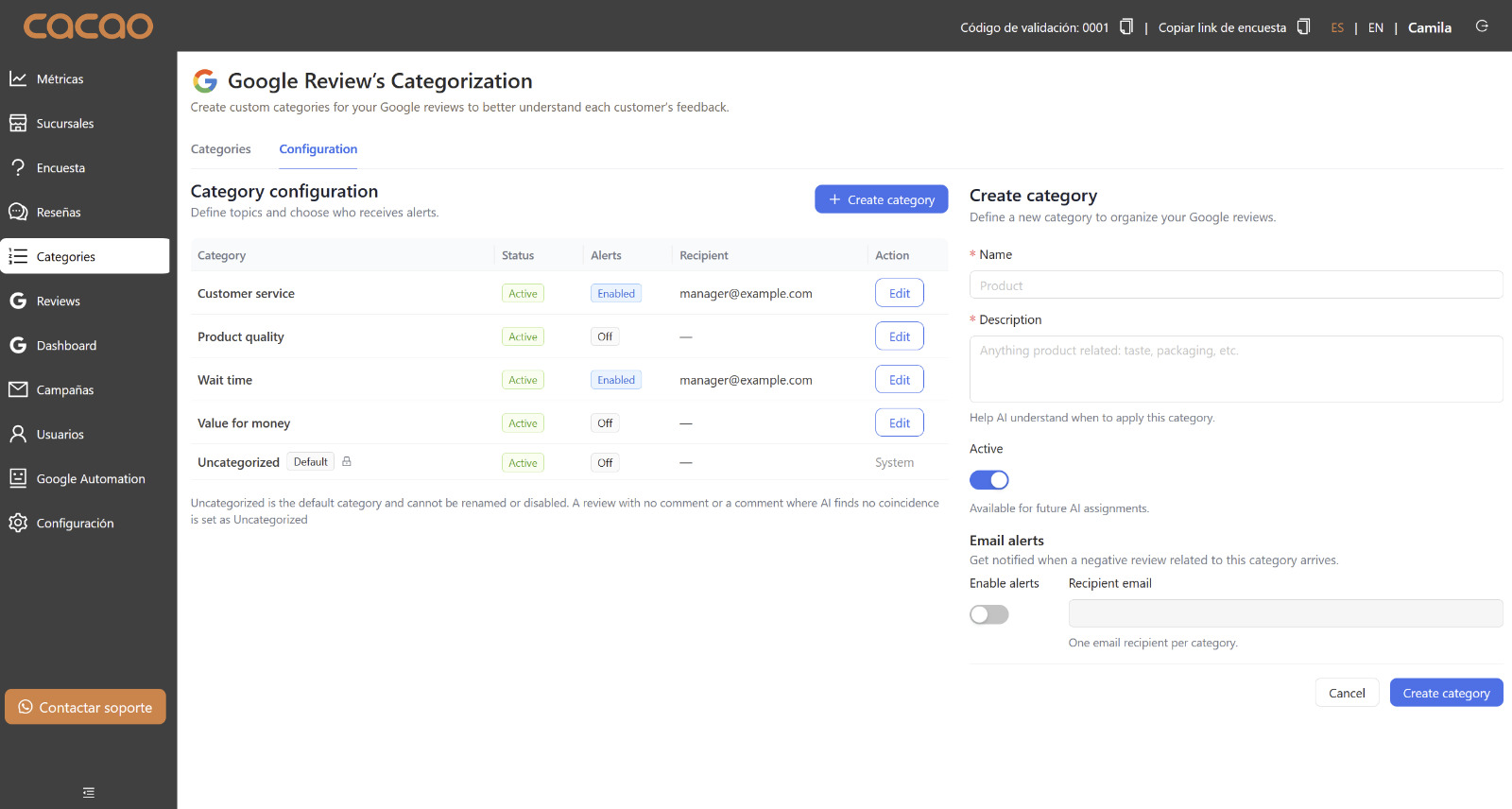
Task: Edit the Value for money category
Action: pyautogui.click(x=900, y=423)
